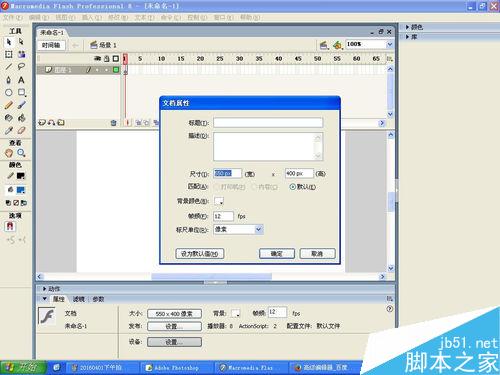The image size is (500, 375).
Task: Click the stroke color swatch
Action: [21, 176]
